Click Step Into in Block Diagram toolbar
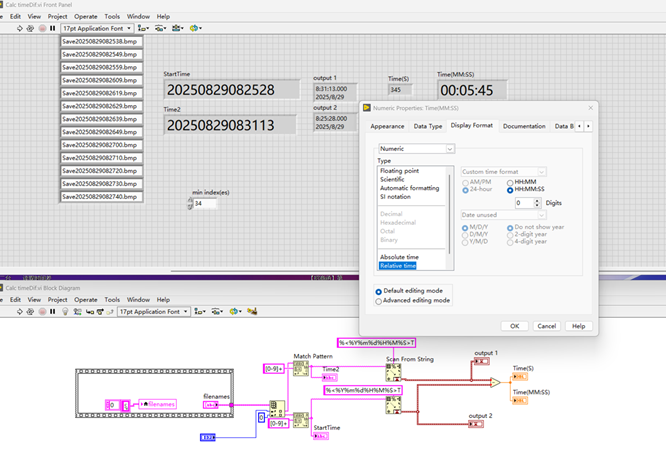This screenshot has width=666, height=464. (90, 311)
